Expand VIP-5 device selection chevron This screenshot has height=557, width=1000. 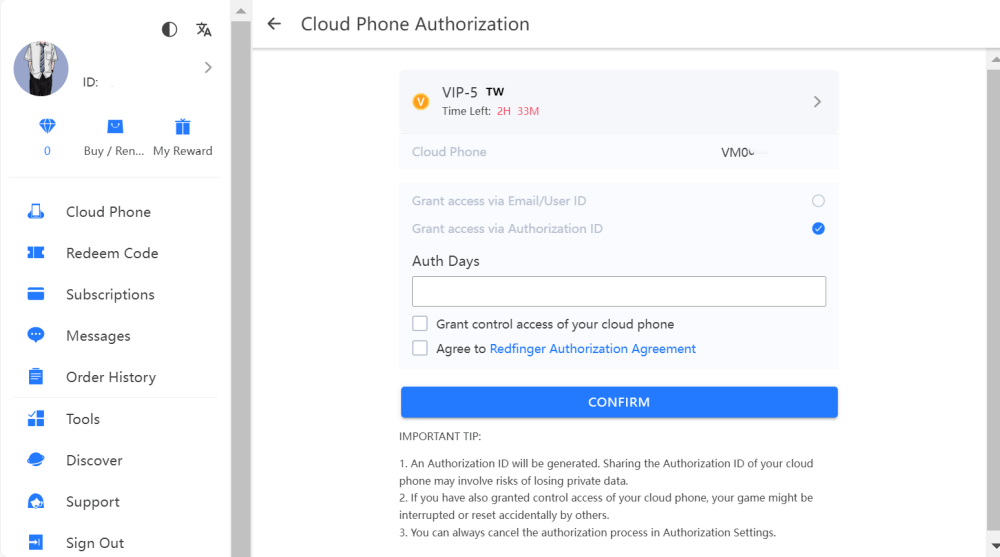(x=817, y=101)
